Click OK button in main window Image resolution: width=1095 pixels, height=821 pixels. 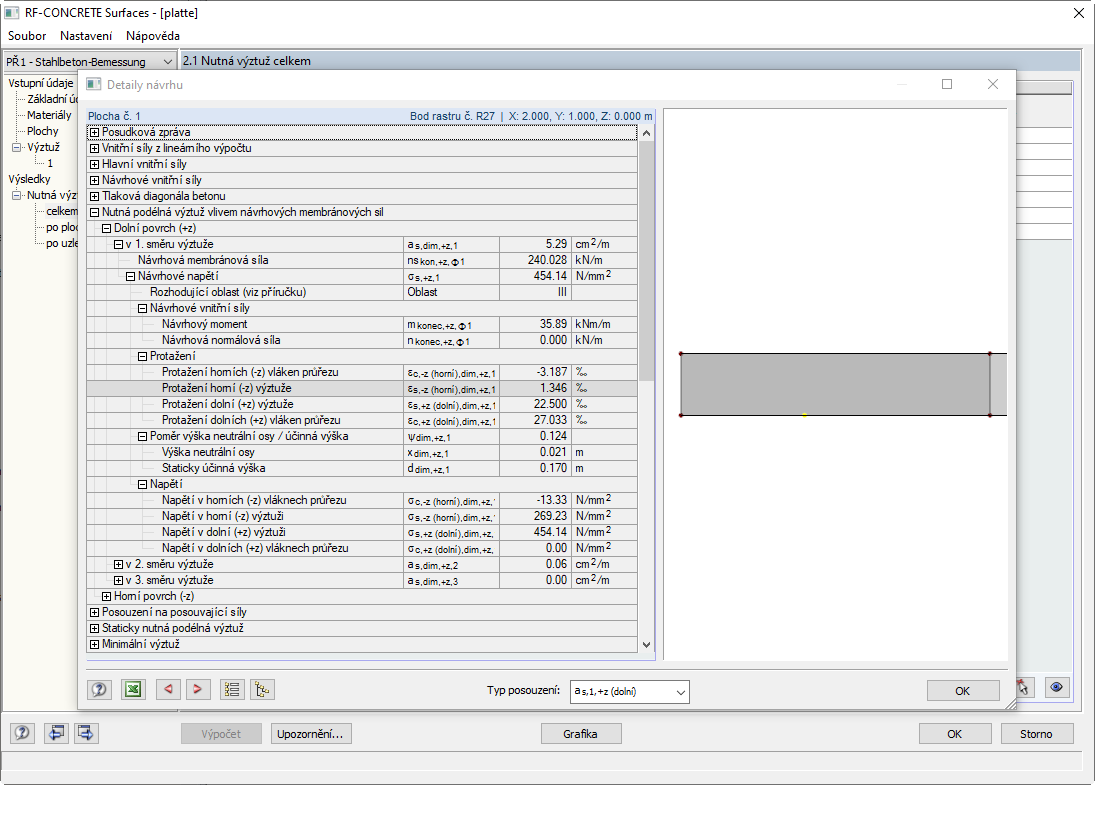pos(955,734)
